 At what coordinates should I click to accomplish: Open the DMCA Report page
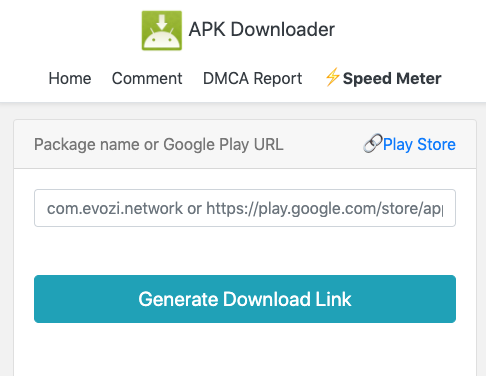(252, 79)
